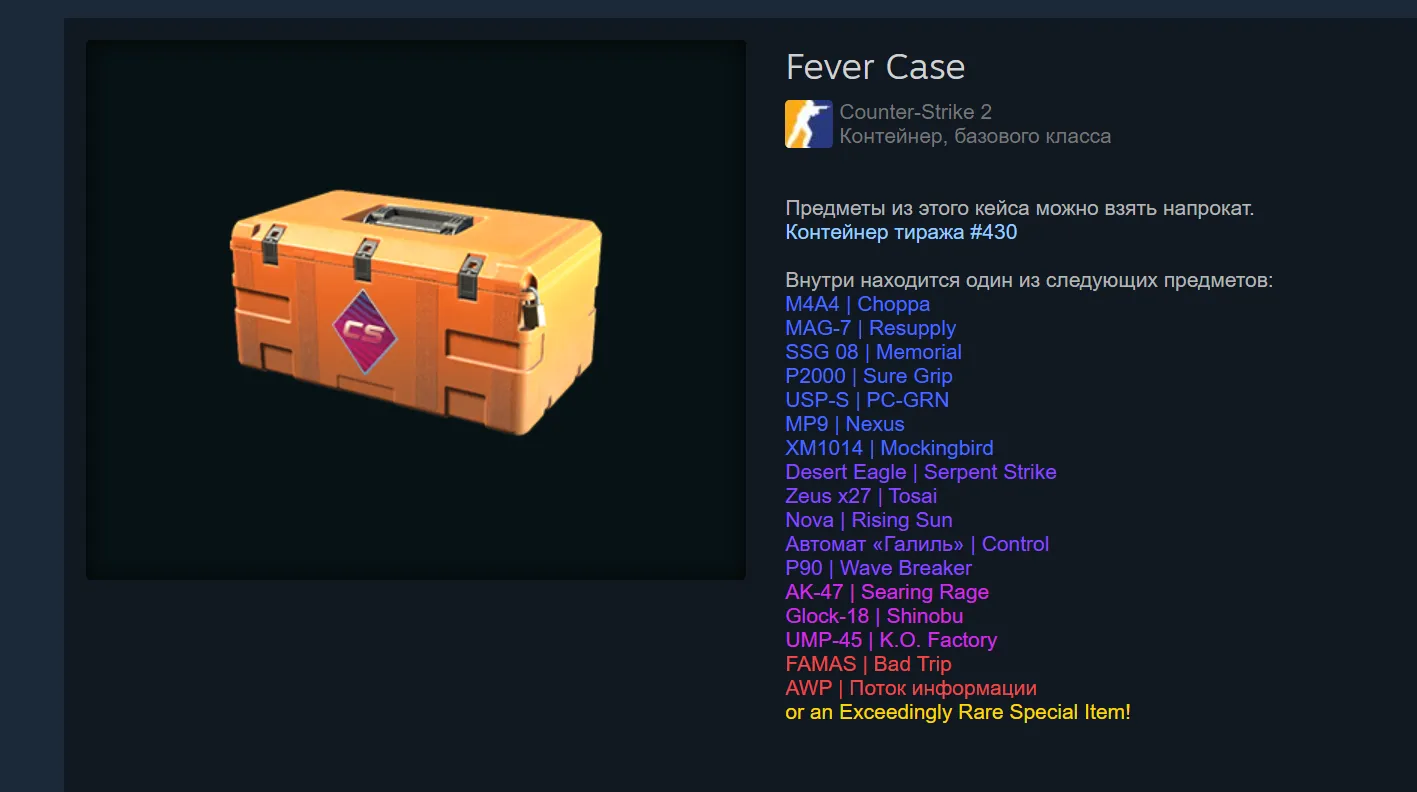1417x792 pixels.
Task: Open USP-S | PC-GRN entry
Action: [867, 400]
